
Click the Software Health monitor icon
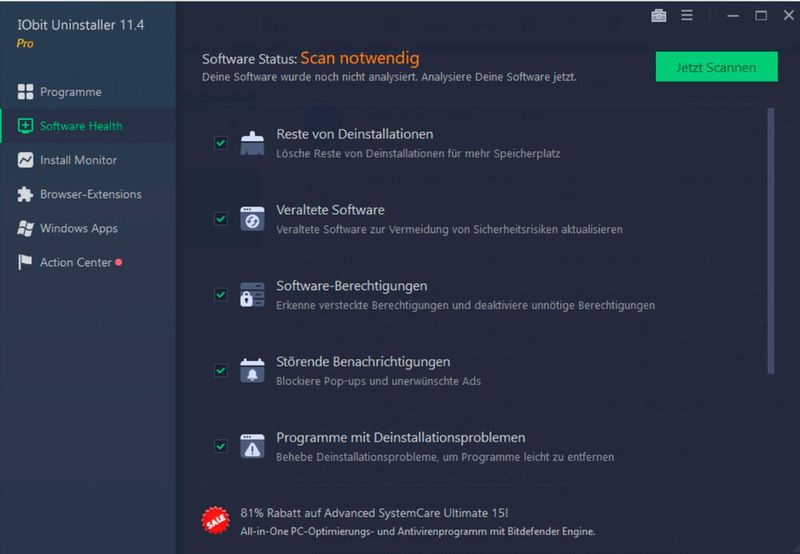point(25,126)
